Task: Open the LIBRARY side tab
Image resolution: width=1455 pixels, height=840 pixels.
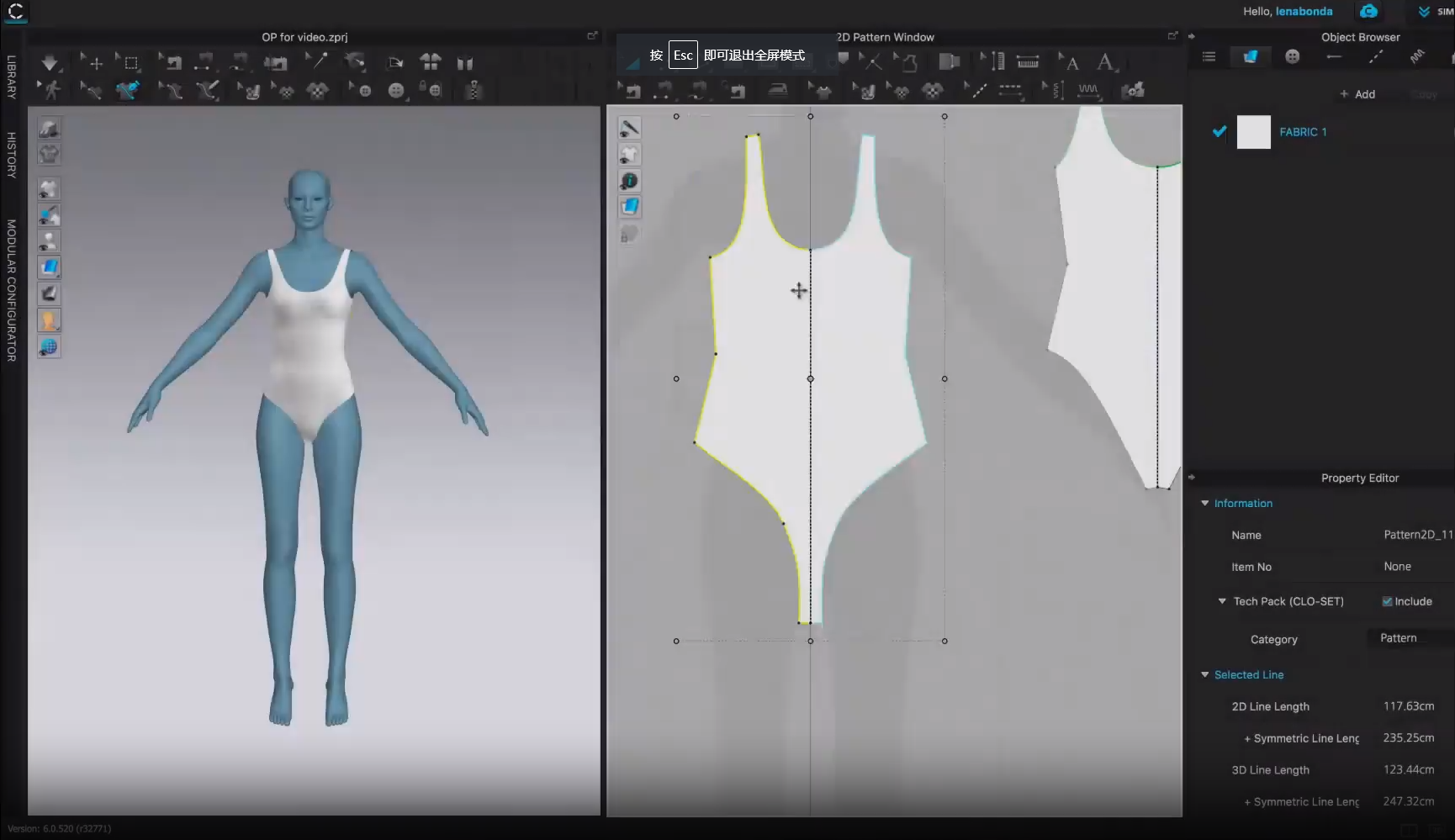Action: tap(11, 77)
